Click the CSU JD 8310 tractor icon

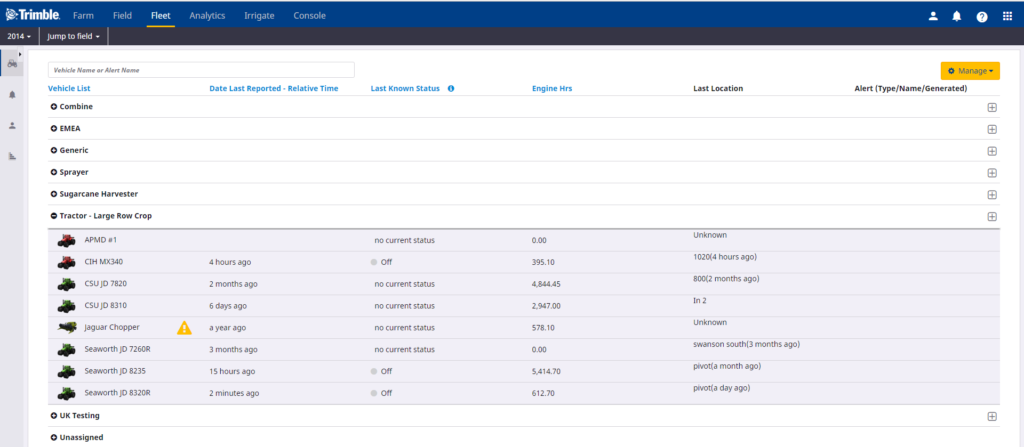(66, 306)
